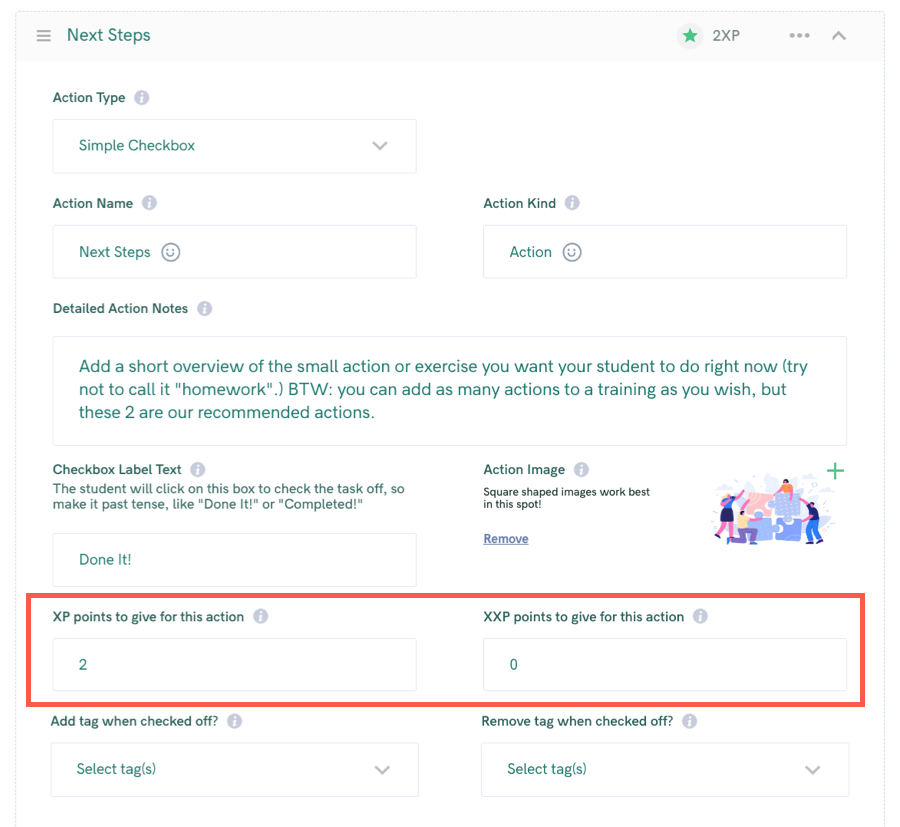900x827 pixels.
Task: Collapse the Next Steps panel with chevron
Action: coord(839,36)
